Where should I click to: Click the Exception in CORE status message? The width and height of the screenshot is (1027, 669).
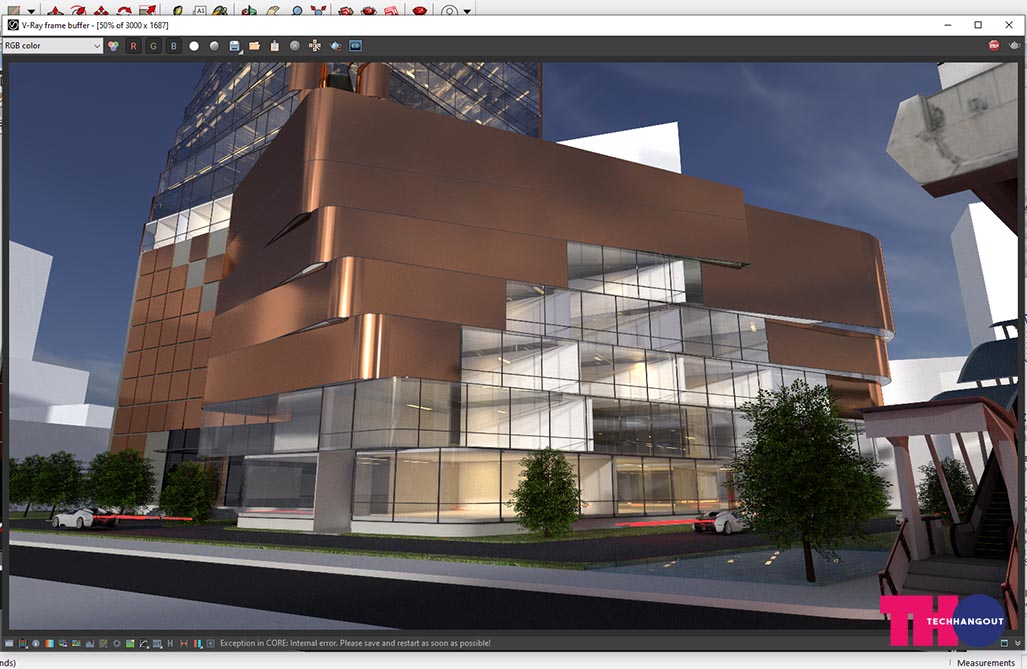click(x=355, y=643)
